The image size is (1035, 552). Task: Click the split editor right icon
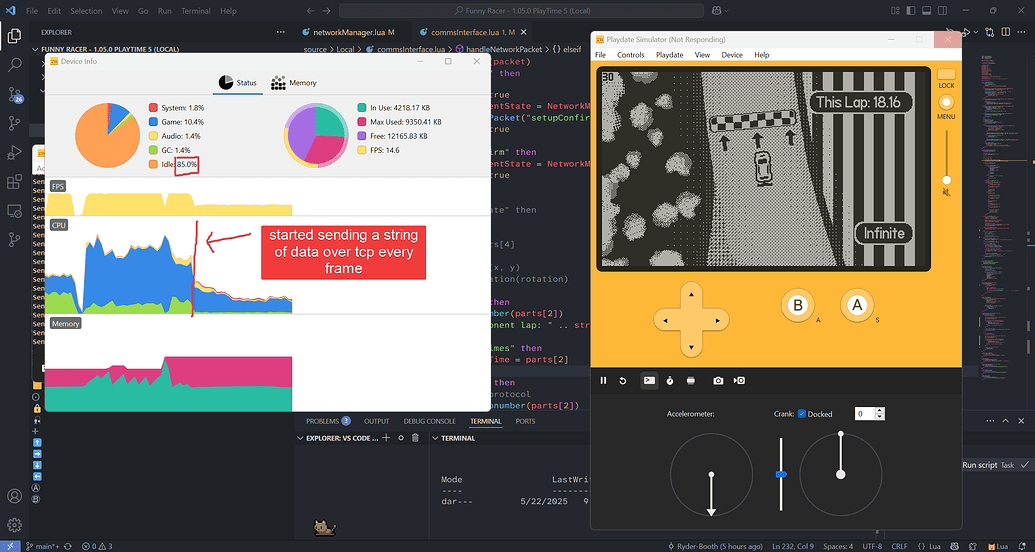[1006, 32]
